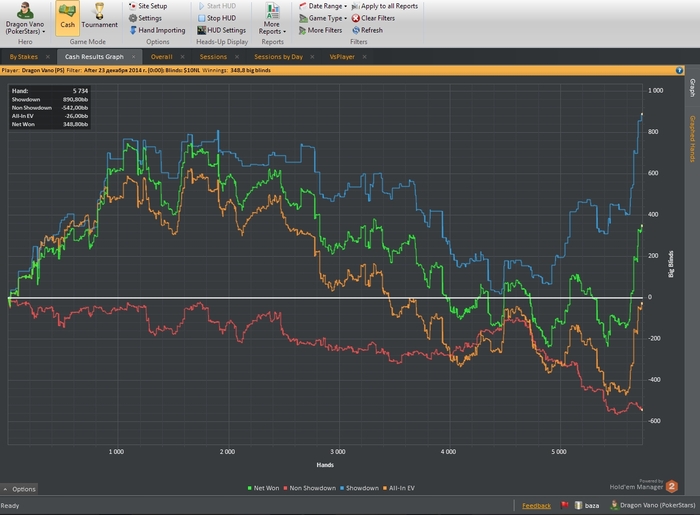700x515 pixels.
Task: Toggle All-In EV series in legend
Action: click(399, 488)
